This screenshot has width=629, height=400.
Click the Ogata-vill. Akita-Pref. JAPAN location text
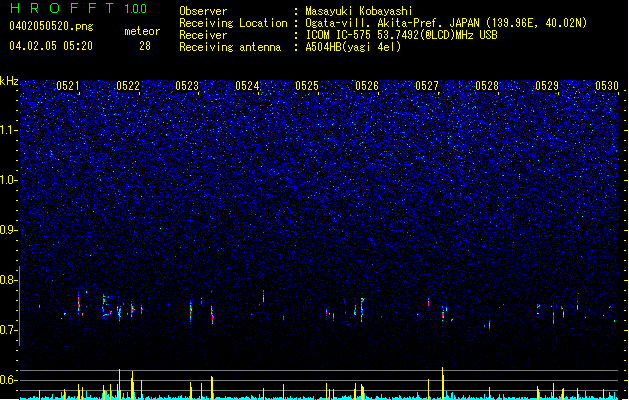click(446, 23)
